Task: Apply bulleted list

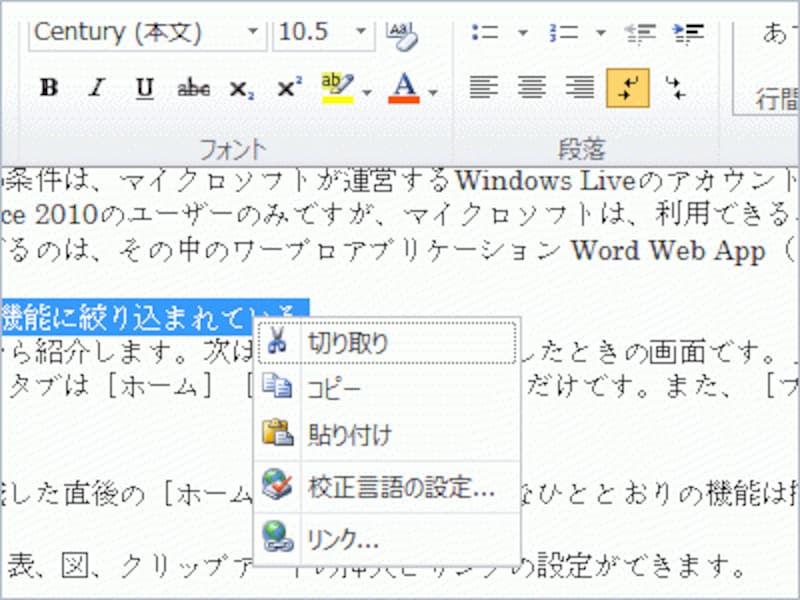Action: coord(485,33)
